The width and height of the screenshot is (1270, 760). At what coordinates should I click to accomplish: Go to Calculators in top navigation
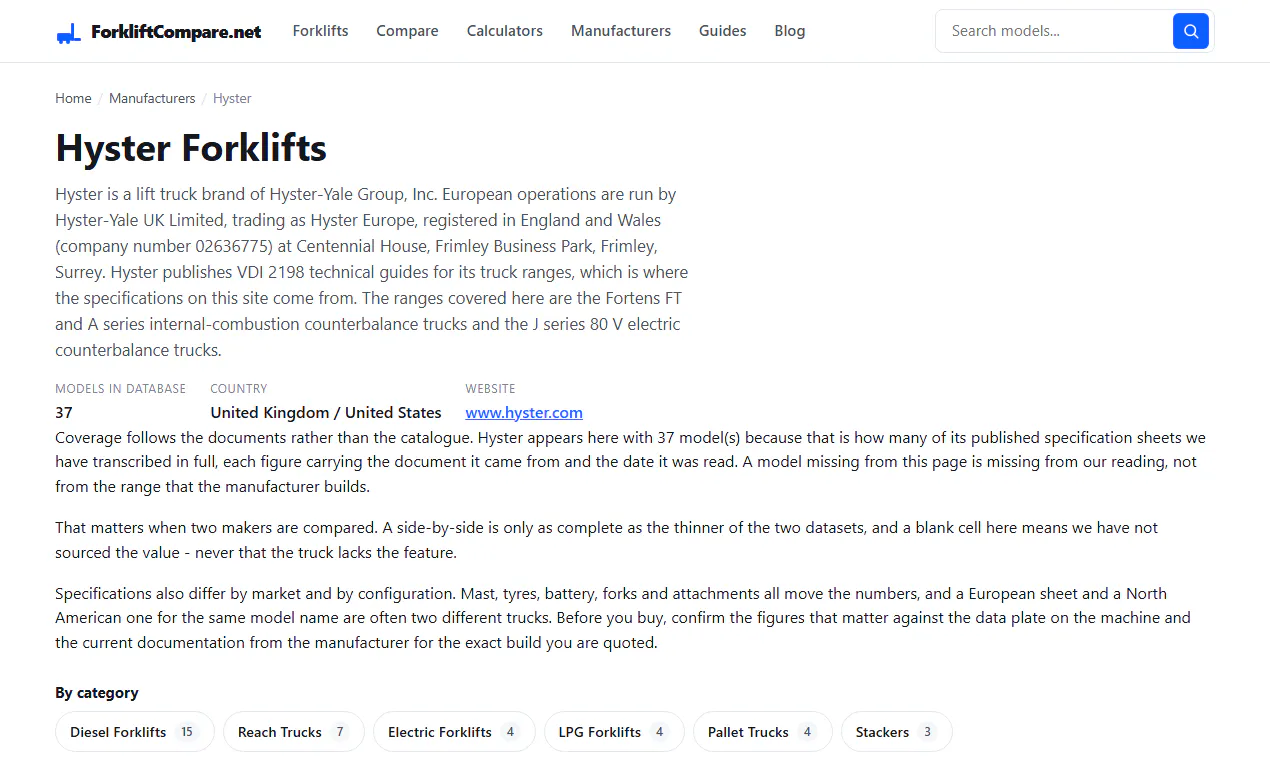pos(504,31)
